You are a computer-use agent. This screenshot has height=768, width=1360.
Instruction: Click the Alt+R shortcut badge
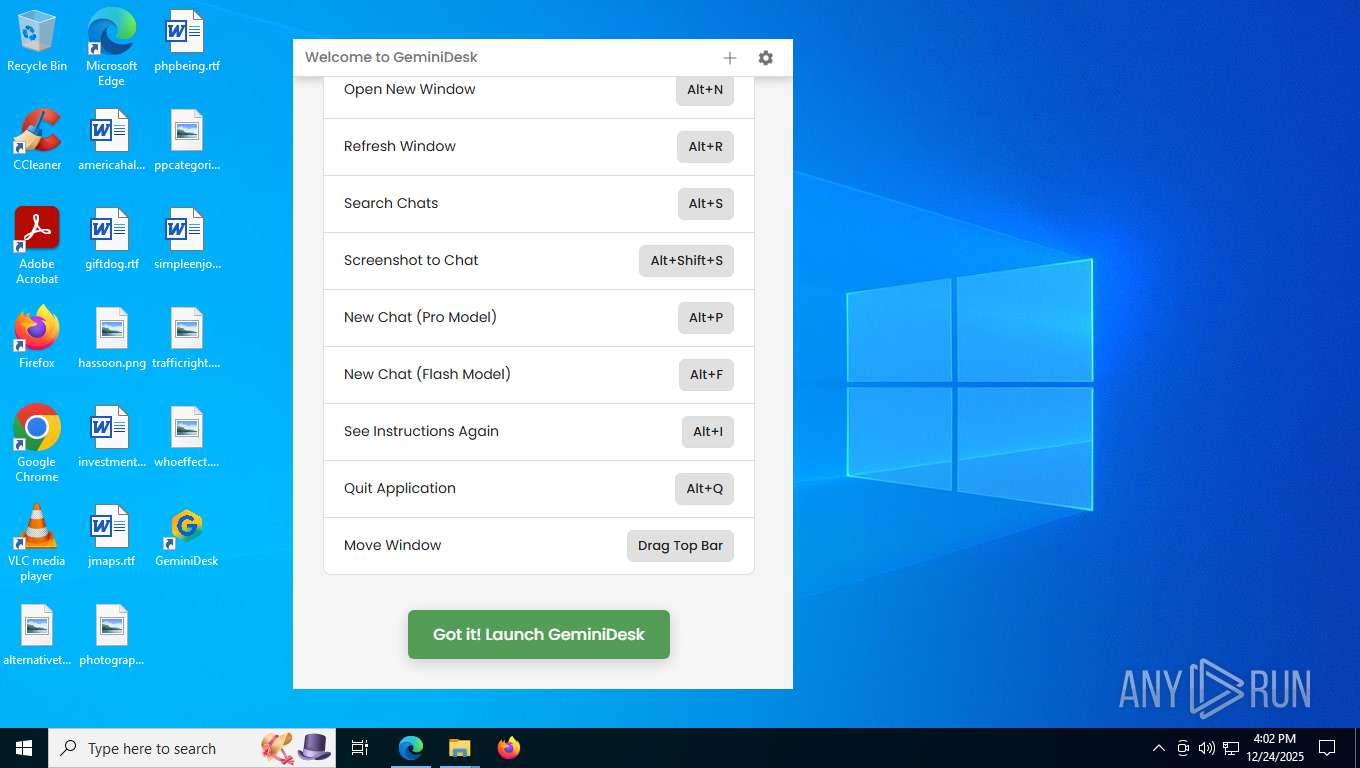705,147
